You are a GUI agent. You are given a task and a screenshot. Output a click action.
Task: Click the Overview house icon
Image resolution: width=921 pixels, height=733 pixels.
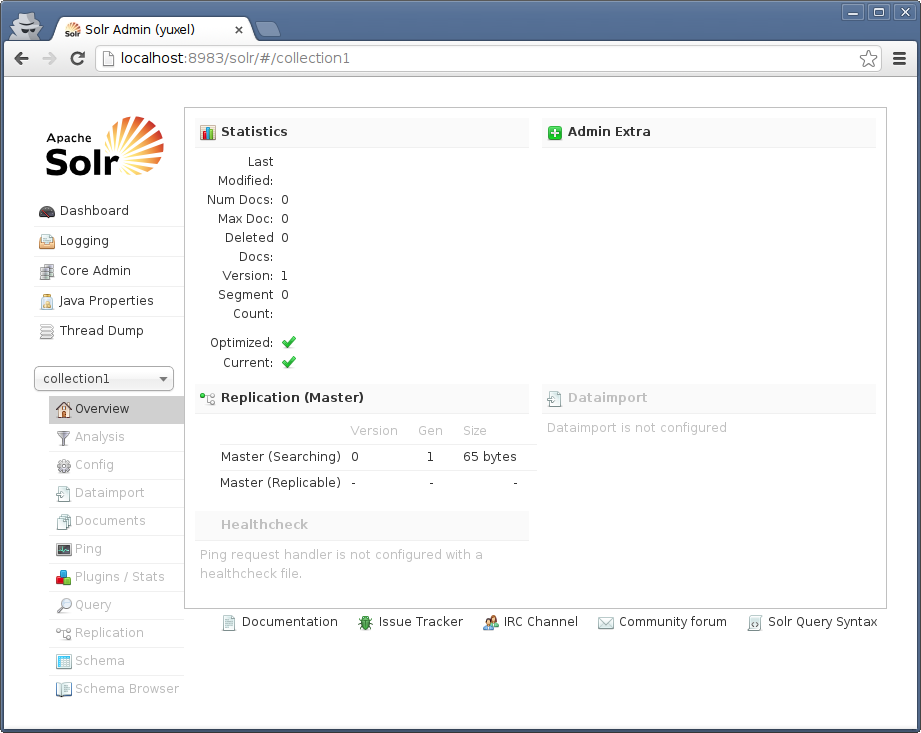tap(63, 409)
